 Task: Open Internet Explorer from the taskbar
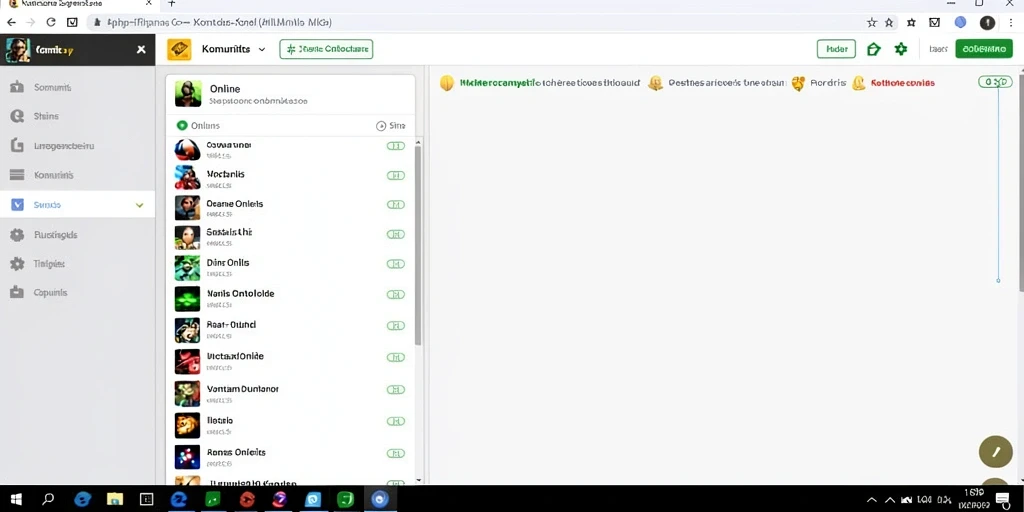82,500
